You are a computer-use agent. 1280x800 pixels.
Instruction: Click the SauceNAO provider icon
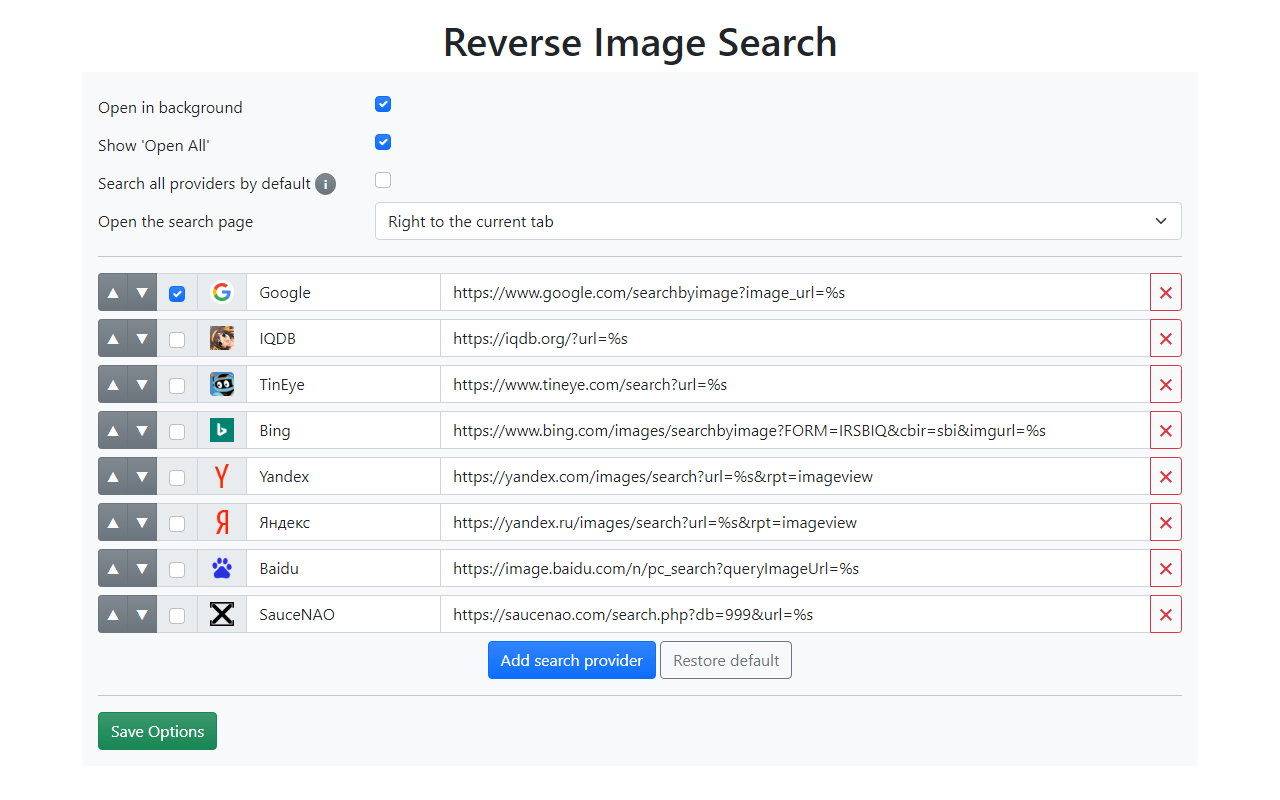click(x=222, y=614)
